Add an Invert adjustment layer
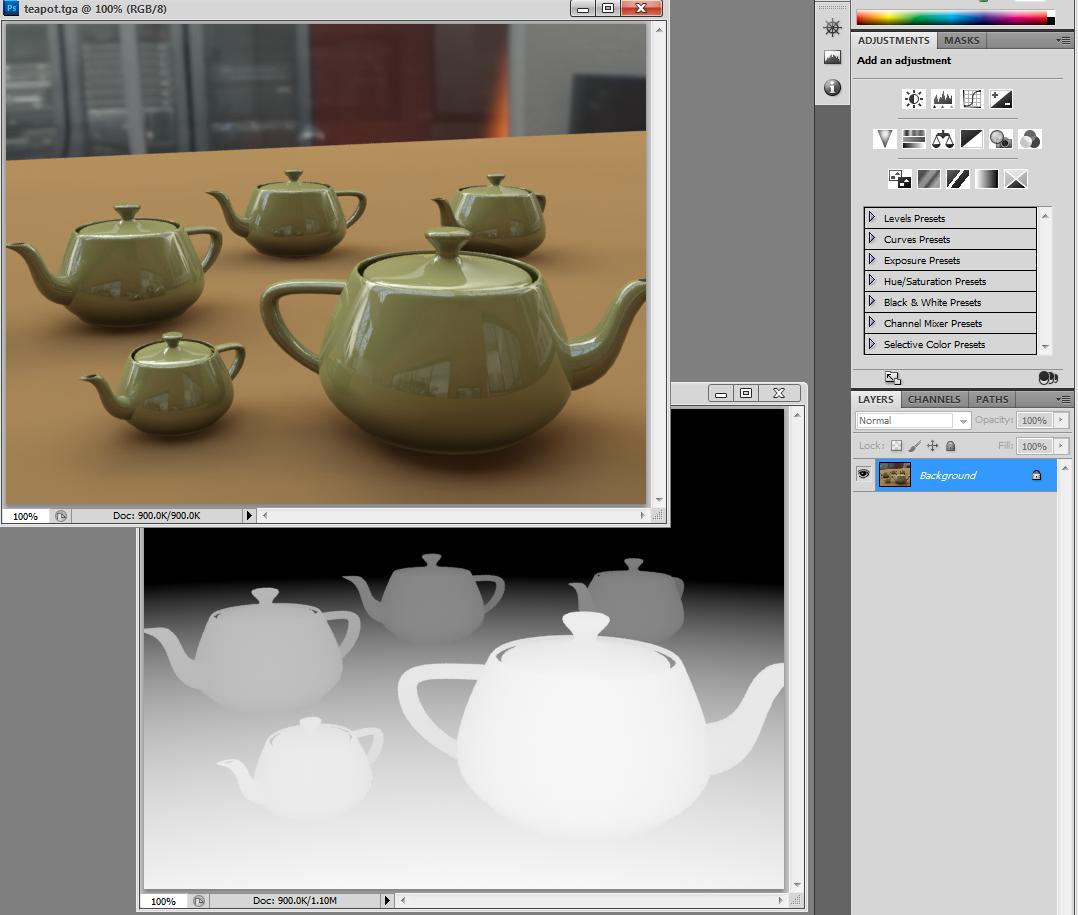Image resolution: width=1078 pixels, height=915 pixels. (x=899, y=179)
